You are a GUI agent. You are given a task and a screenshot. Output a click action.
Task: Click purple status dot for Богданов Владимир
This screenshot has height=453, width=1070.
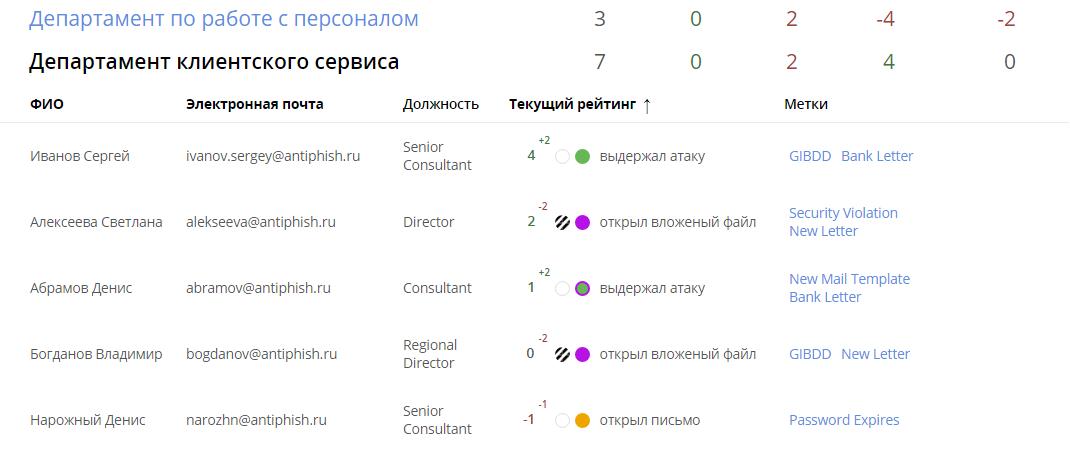click(x=582, y=354)
